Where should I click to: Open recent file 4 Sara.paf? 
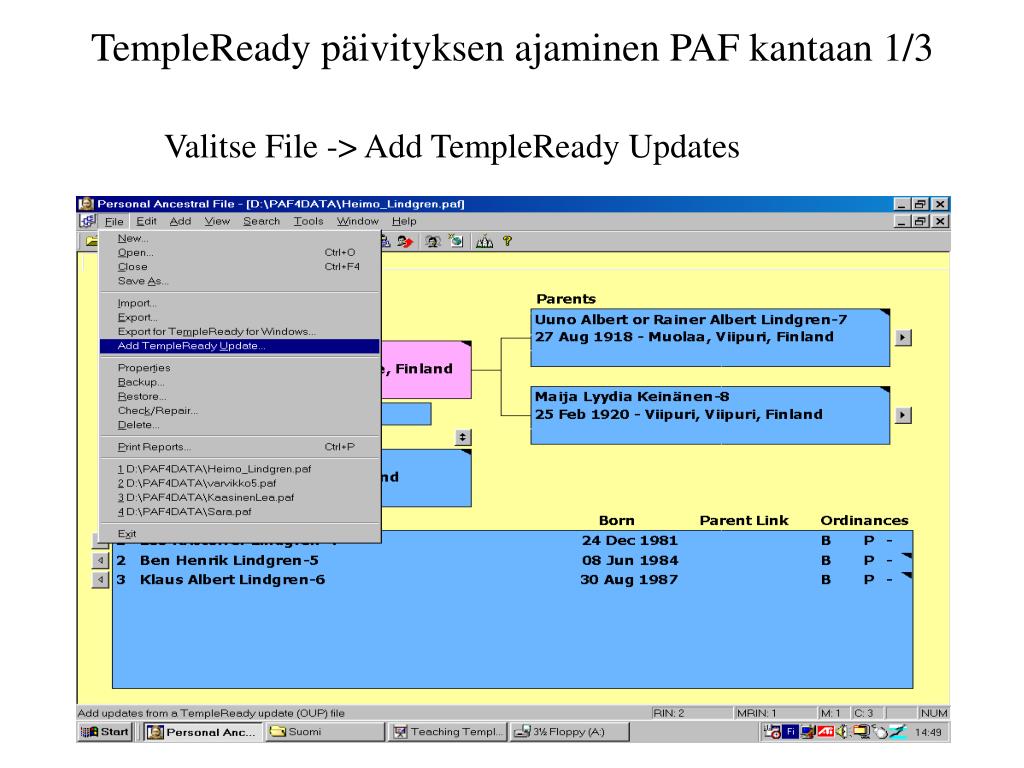click(240, 512)
